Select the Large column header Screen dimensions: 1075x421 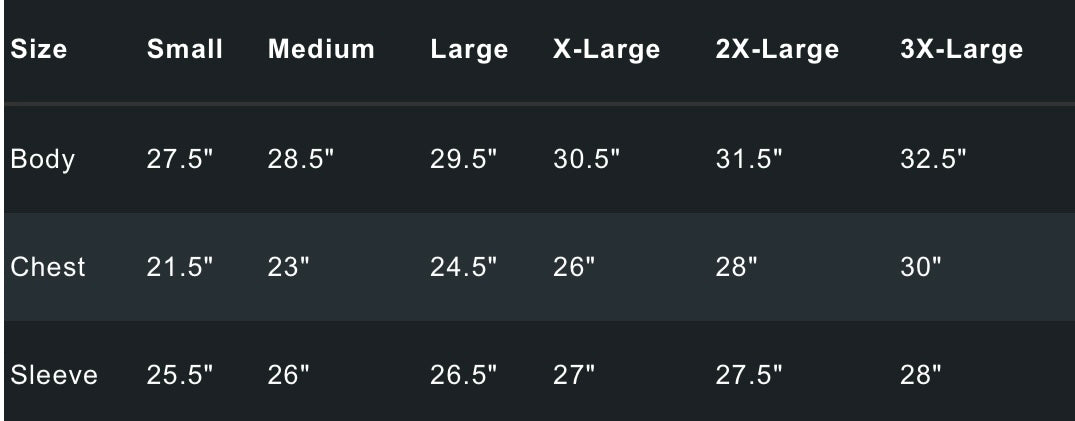pyautogui.click(x=469, y=50)
